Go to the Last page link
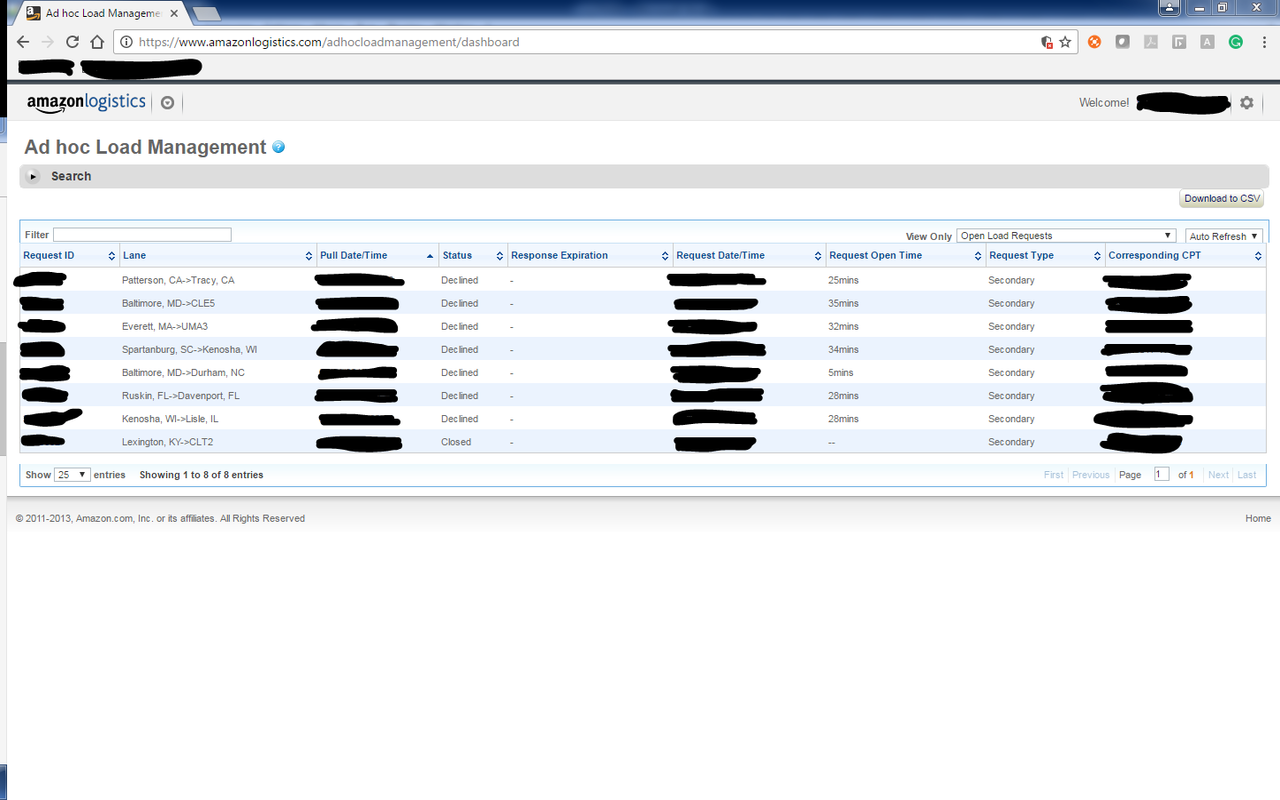1280x800 pixels. tap(1246, 475)
